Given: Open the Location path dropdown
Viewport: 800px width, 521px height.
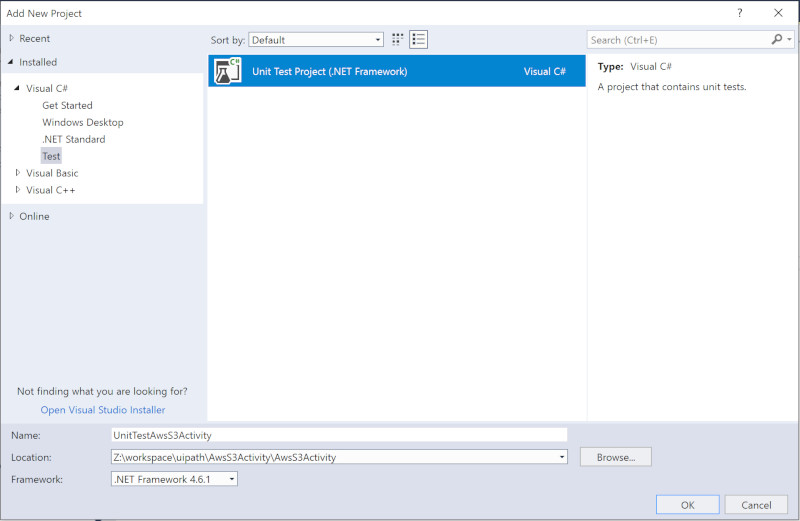Looking at the screenshot, I should point(561,457).
